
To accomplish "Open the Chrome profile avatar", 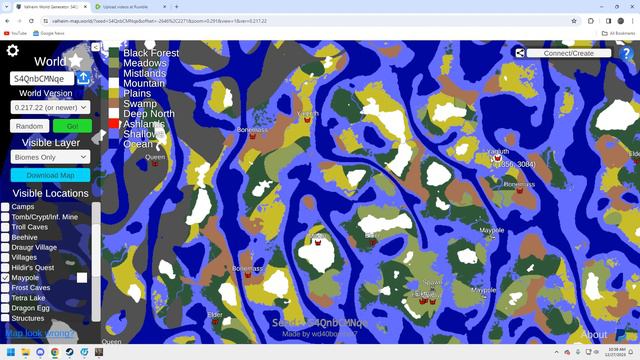I will point(620,21).
